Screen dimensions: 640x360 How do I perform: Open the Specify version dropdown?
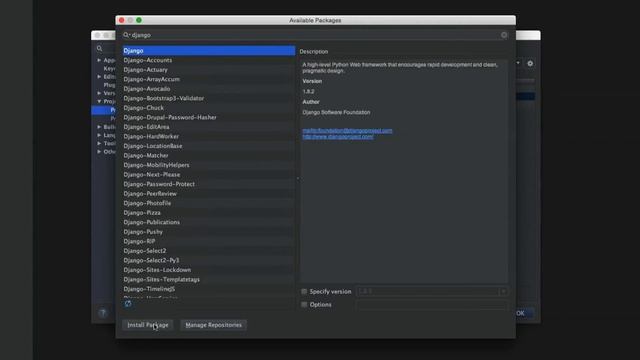[x=503, y=291]
